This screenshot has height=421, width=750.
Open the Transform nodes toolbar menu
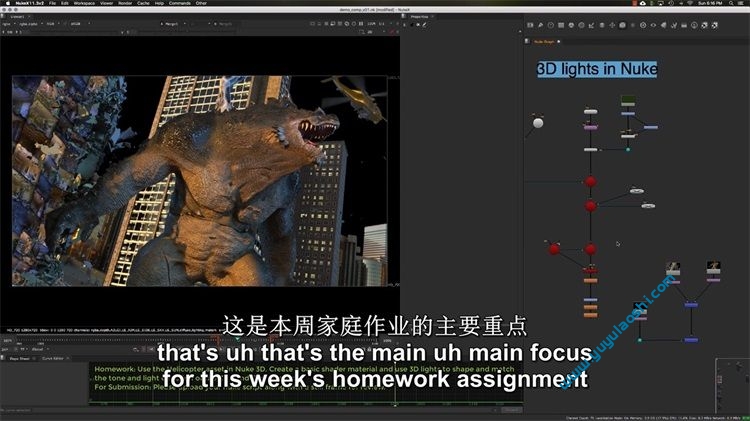[612, 25]
